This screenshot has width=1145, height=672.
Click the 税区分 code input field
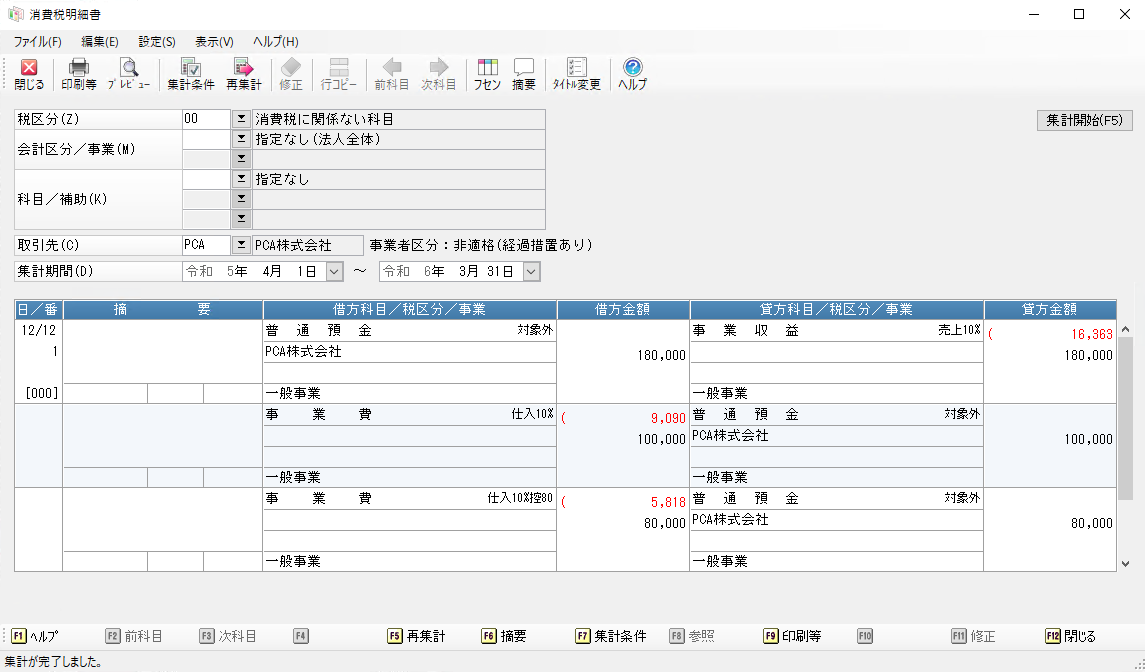(x=206, y=119)
